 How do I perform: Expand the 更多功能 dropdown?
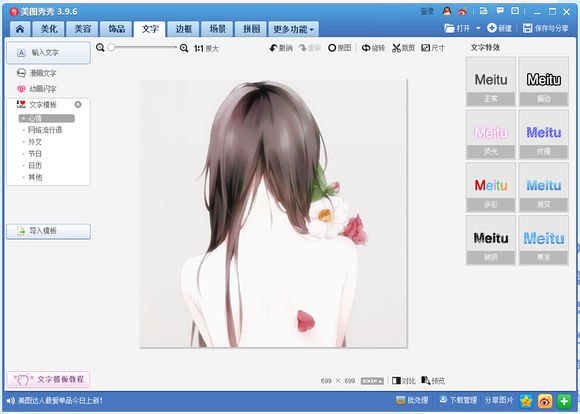click(293, 29)
